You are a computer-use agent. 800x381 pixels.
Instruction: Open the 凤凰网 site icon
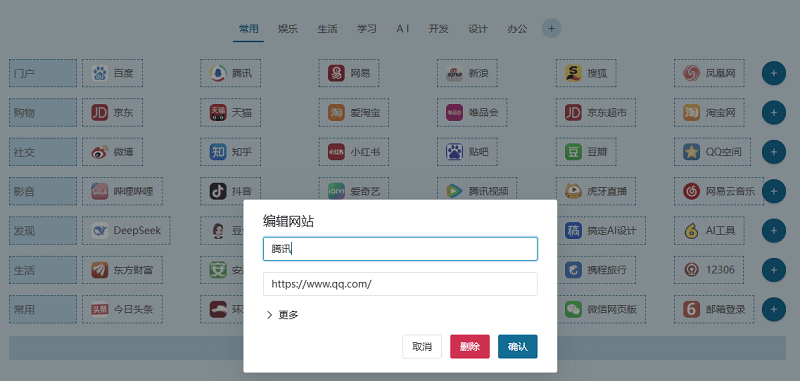coord(691,73)
